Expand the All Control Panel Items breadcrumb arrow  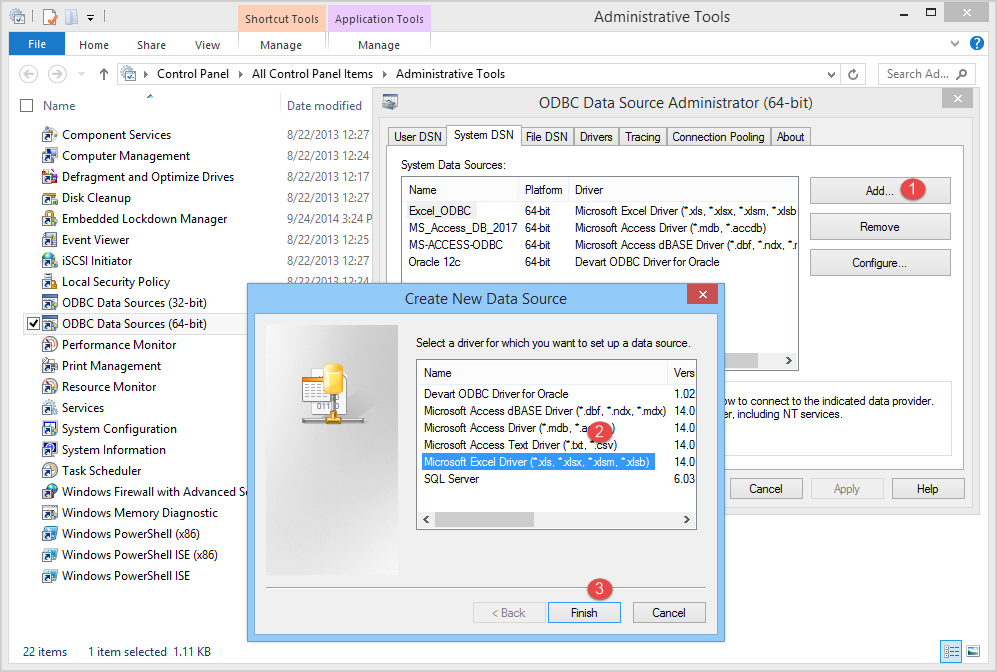[x=384, y=74]
